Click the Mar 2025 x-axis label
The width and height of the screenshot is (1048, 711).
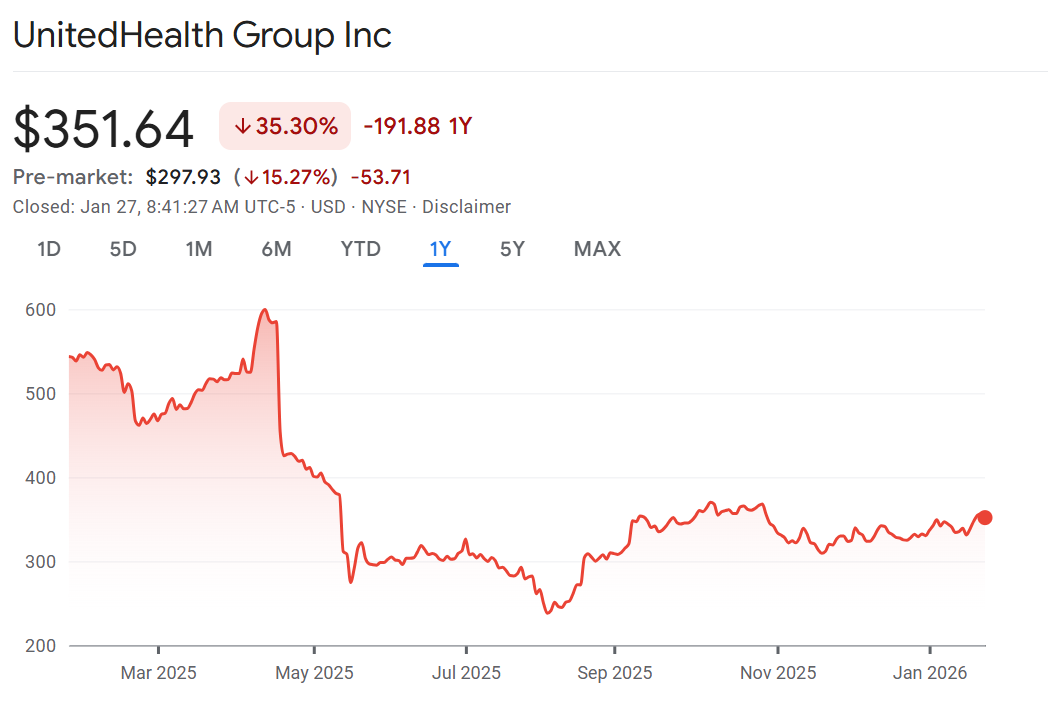coord(158,673)
